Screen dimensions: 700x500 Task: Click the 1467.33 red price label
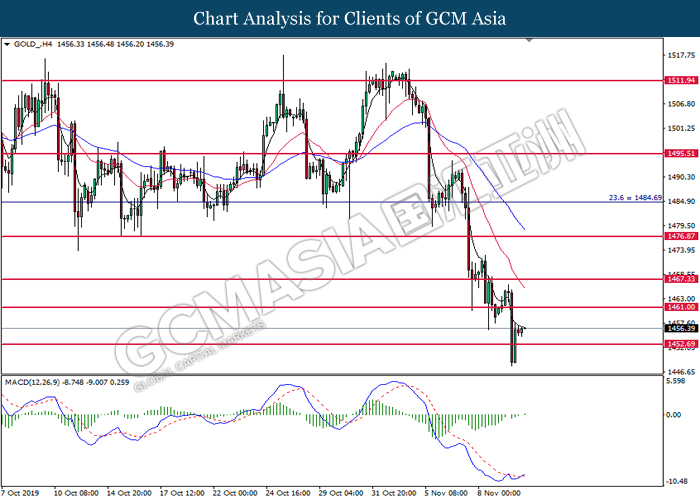pyautogui.click(x=681, y=279)
